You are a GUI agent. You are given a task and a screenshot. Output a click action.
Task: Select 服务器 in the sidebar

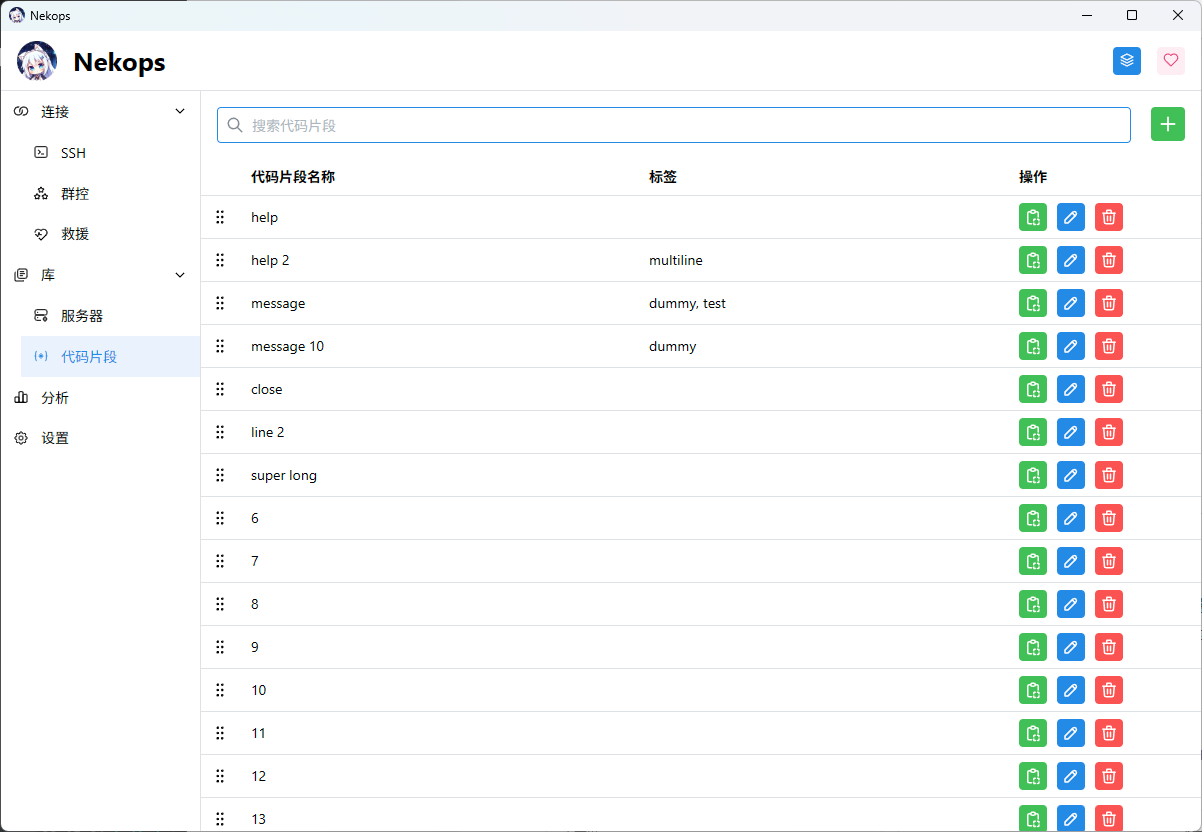pyautogui.click(x=82, y=316)
